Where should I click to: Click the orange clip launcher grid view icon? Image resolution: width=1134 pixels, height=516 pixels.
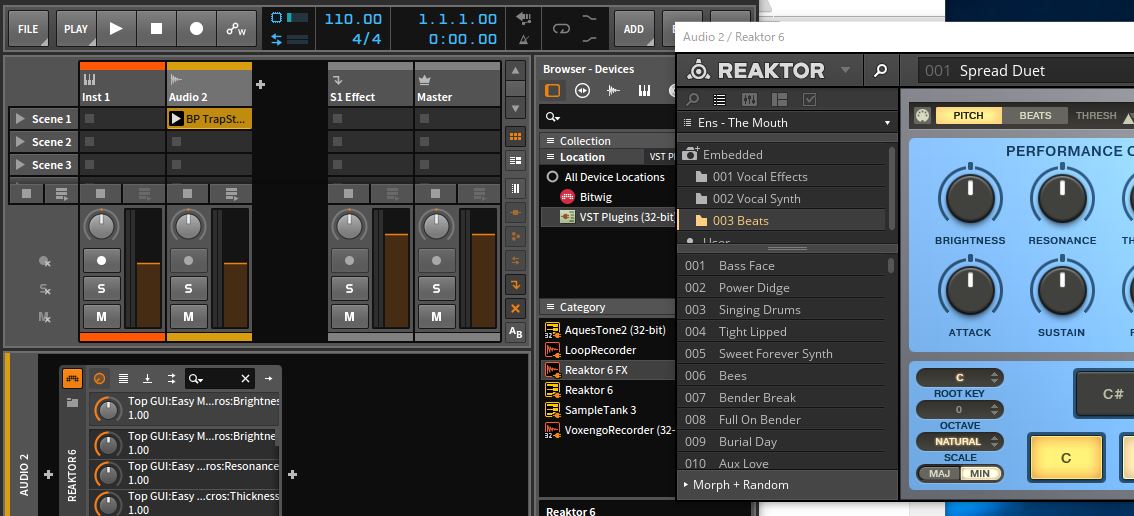coord(515,137)
